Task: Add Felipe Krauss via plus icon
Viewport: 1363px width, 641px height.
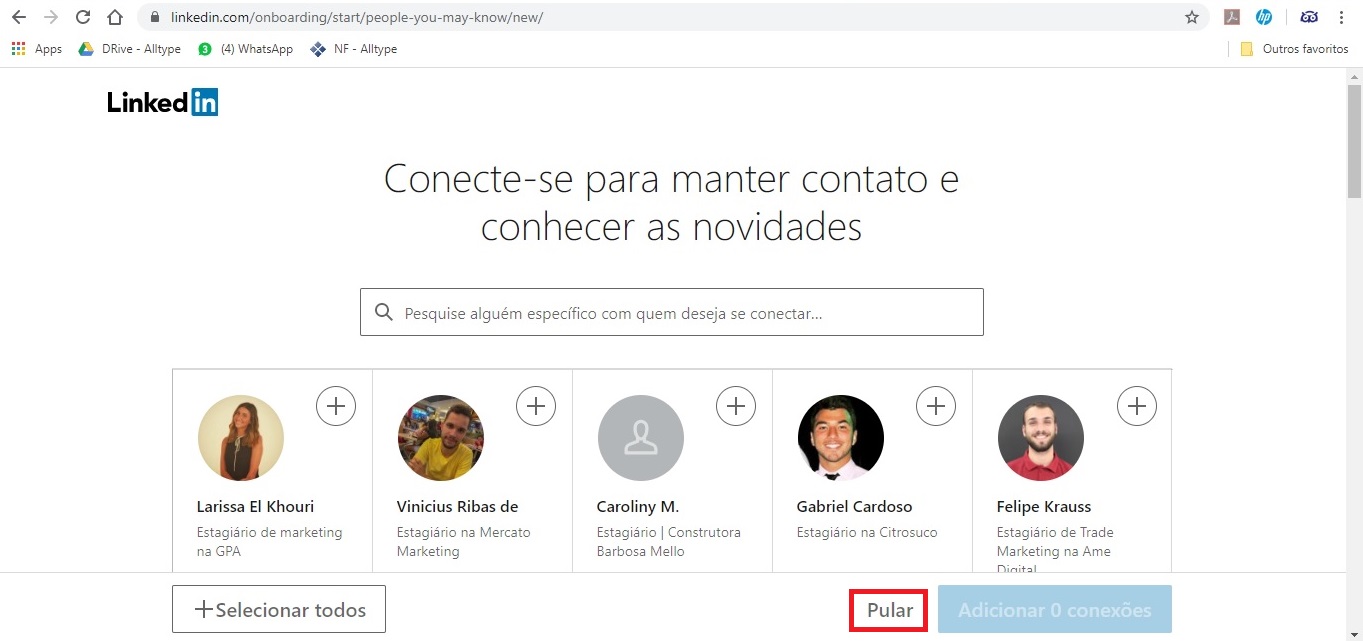Action: click(x=1136, y=406)
